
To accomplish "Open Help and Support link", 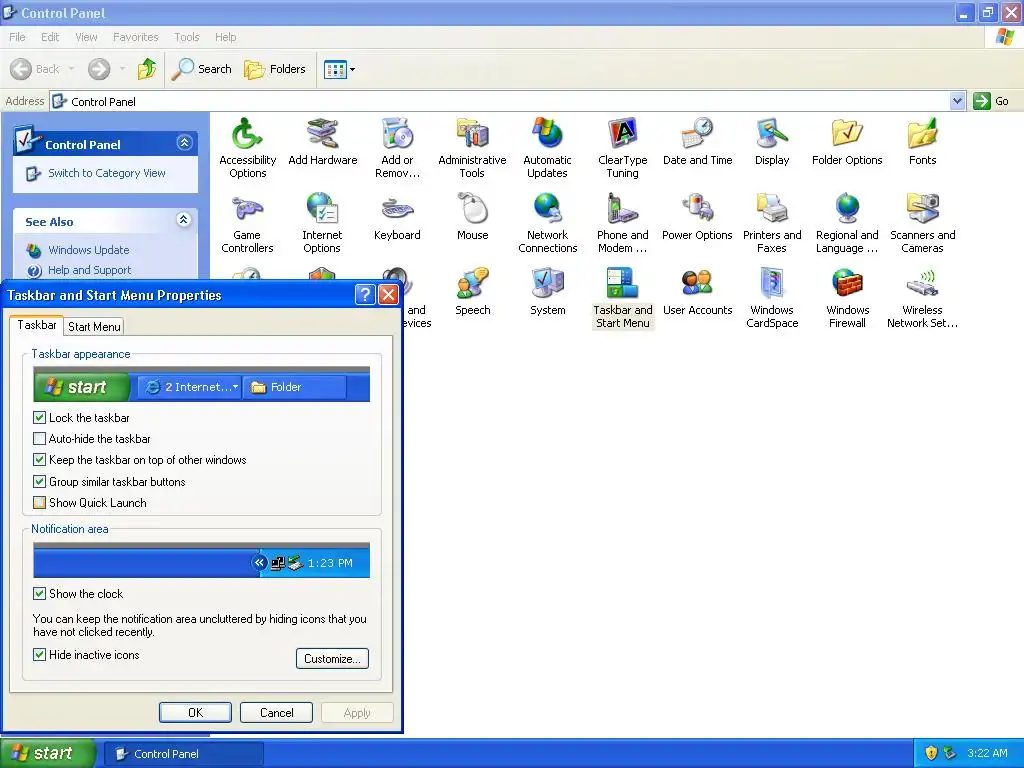I will 89,270.
